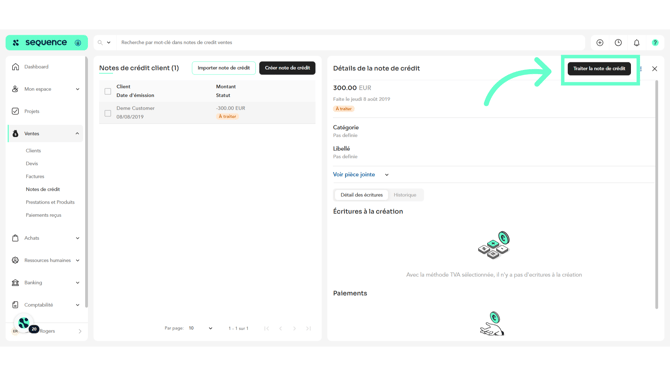Open the Clients submenu item
The height and width of the screenshot is (376, 670).
pos(33,151)
